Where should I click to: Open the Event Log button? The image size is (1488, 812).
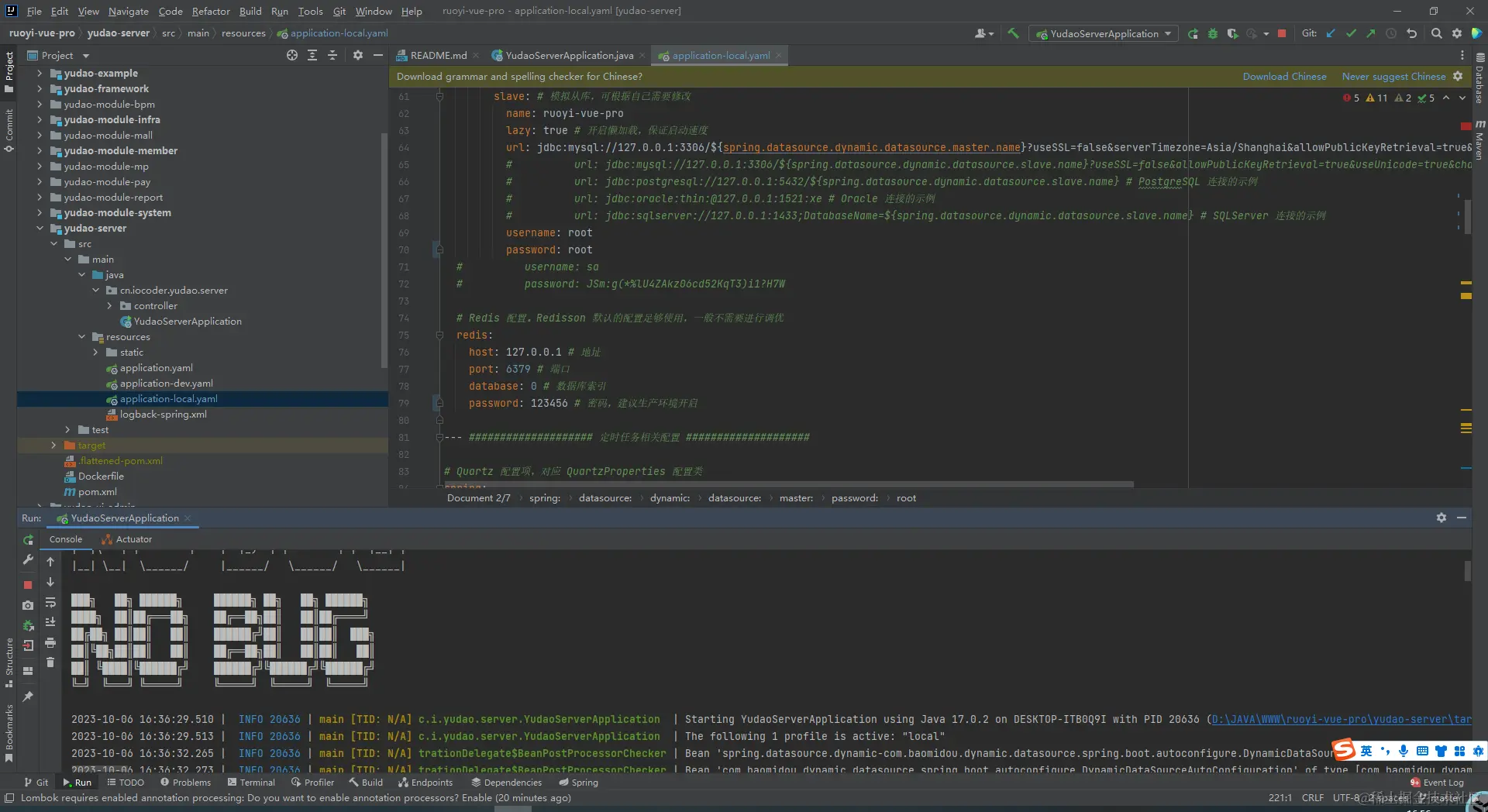point(1437,782)
